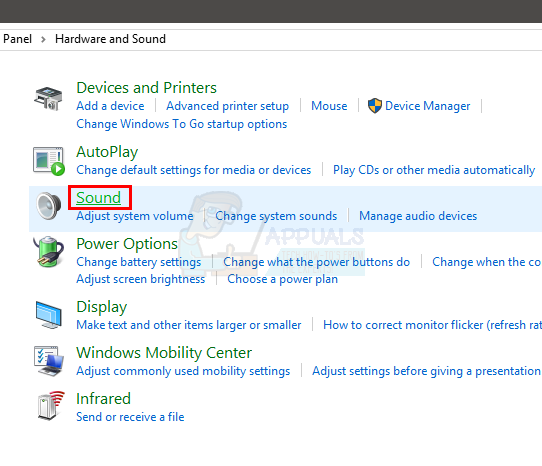Open the Sound speaker icon

[x=49, y=206]
